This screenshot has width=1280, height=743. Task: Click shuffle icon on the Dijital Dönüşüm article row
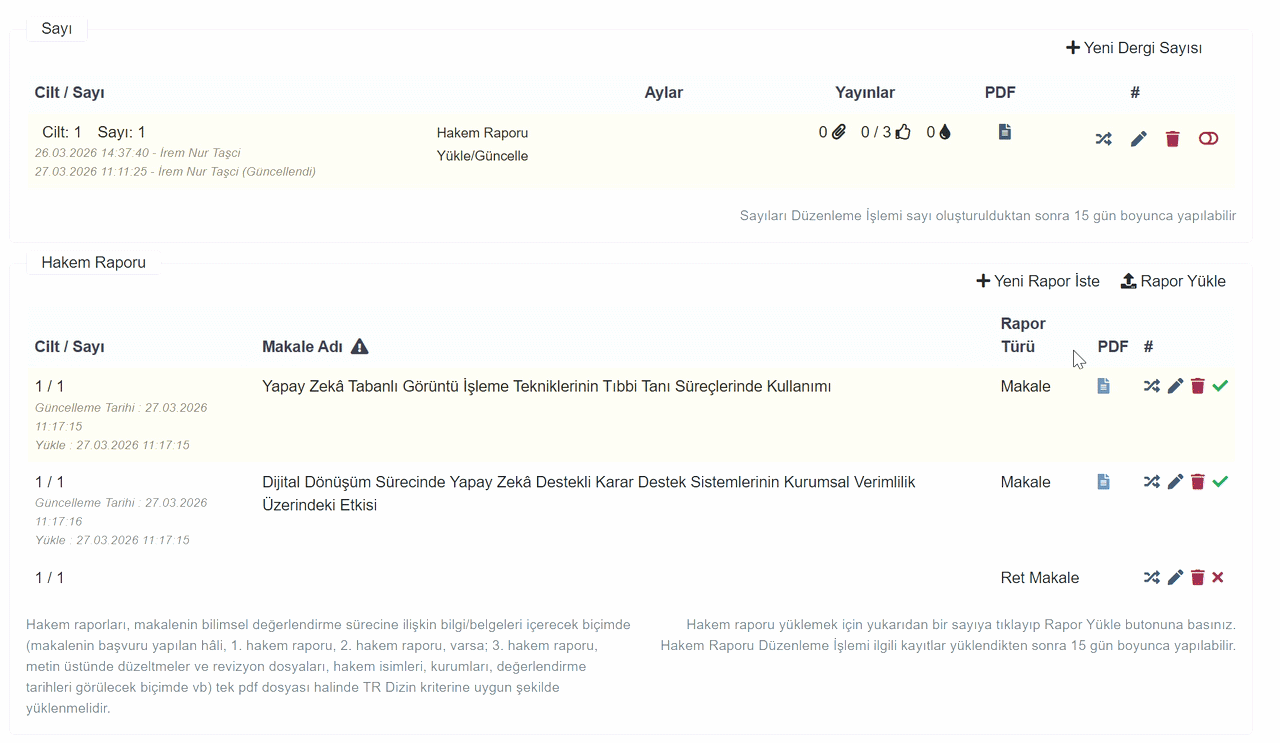tap(1152, 482)
